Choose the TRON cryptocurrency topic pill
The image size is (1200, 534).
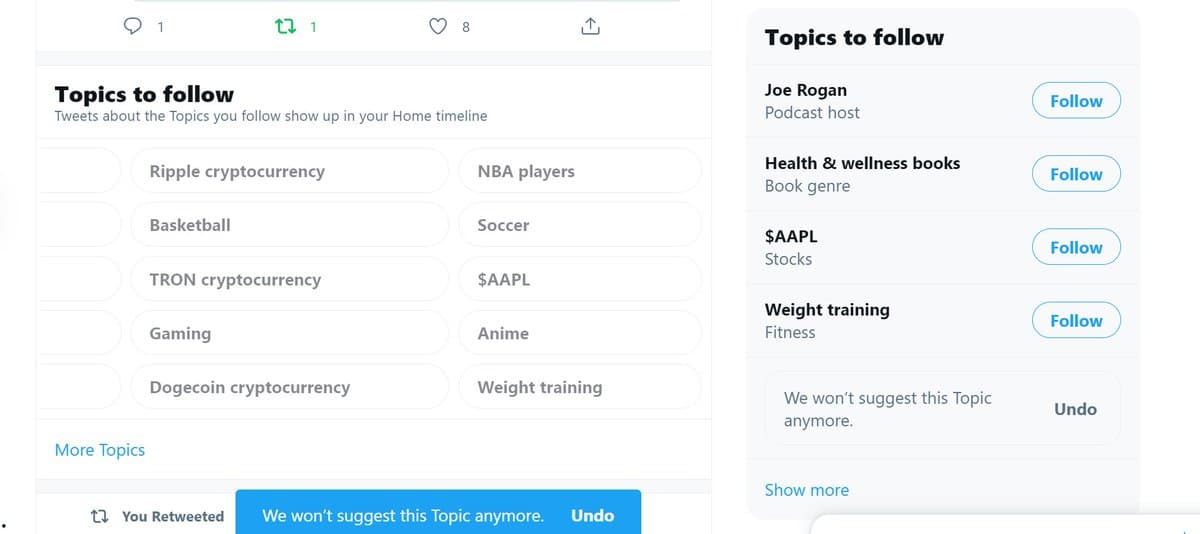pyautogui.click(x=289, y=280)
